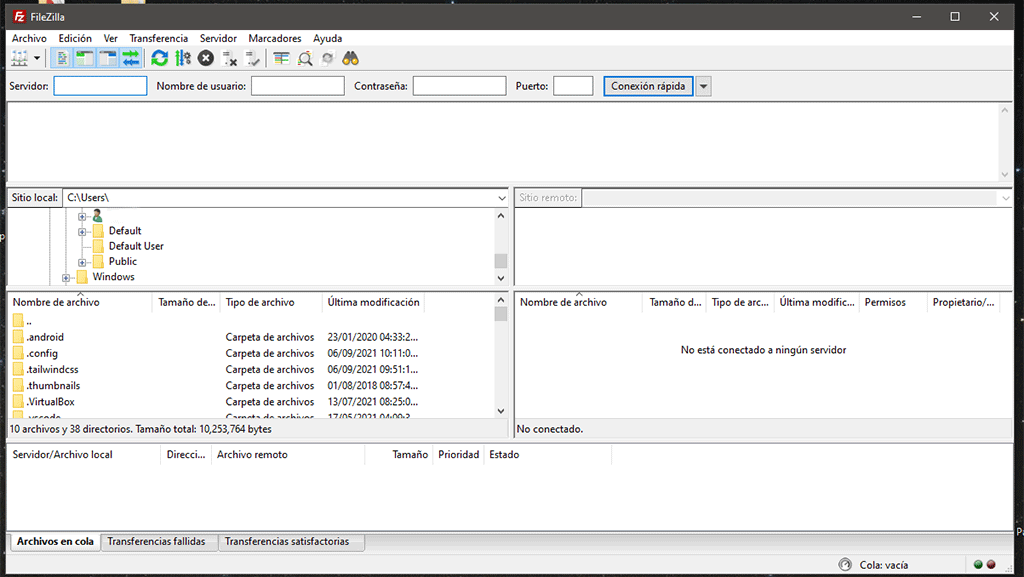Click local file list scrollbar down arrow

pos(501,411)
